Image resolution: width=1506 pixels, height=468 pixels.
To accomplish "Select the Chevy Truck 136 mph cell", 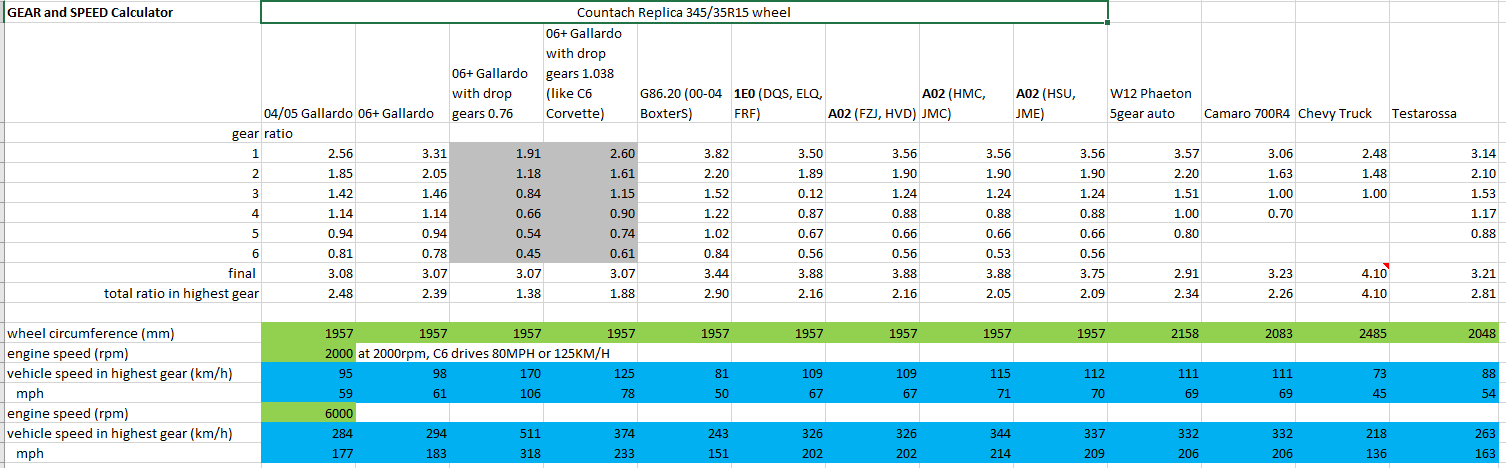I will [x=1342, y=453].
